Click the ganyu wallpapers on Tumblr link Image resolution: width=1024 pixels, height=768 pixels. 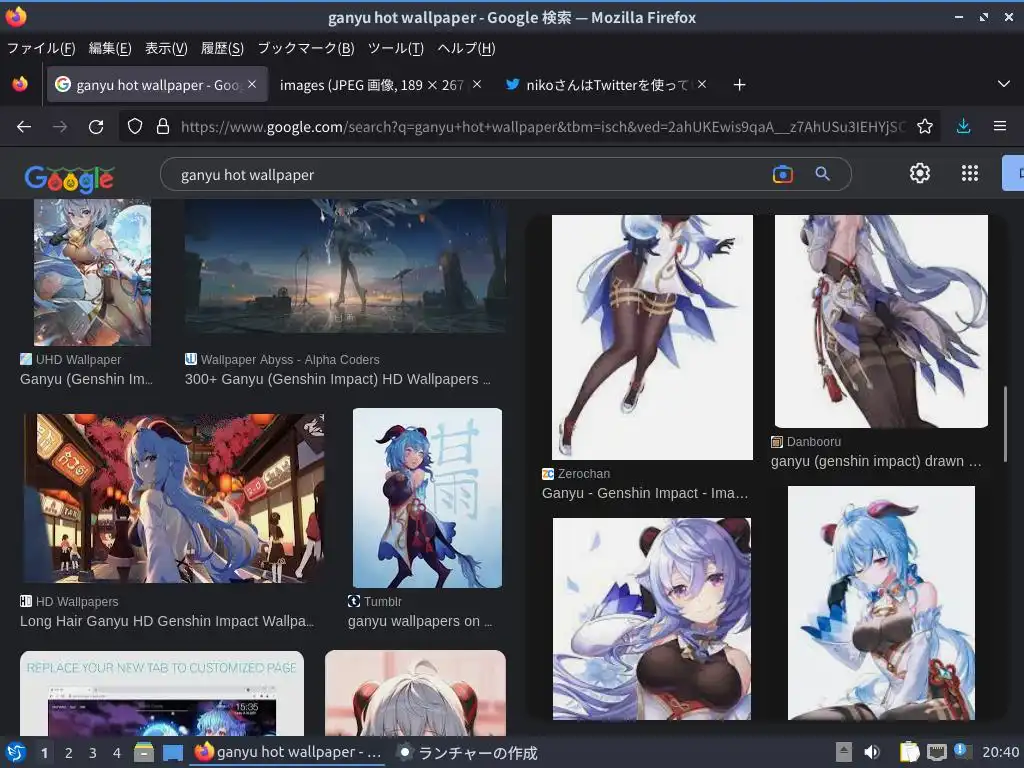pos(420,622)
